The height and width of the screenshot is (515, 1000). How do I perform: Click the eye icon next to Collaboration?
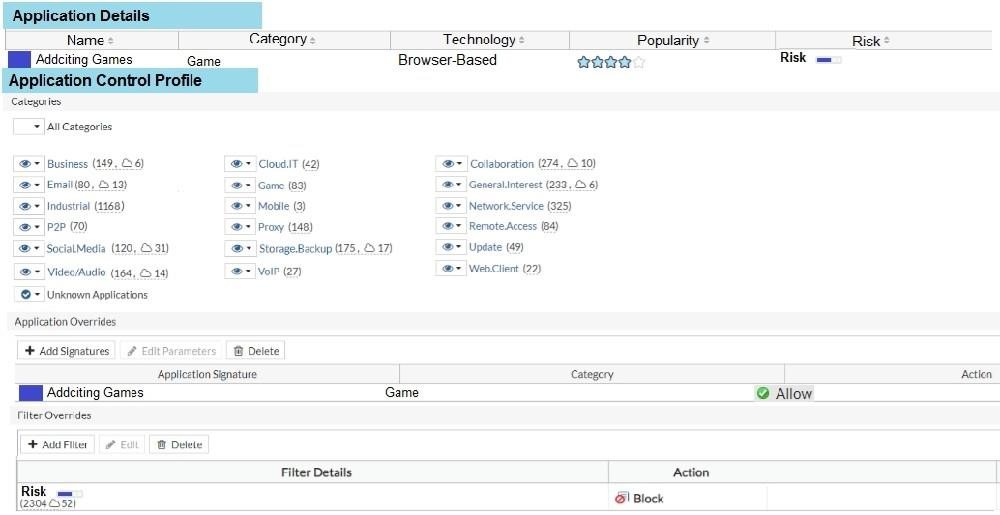448,164
